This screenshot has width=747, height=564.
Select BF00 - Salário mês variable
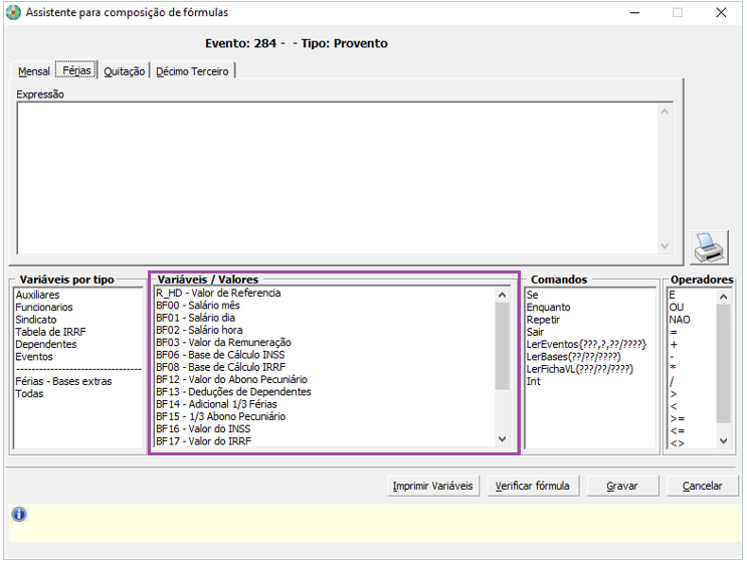click(x=198, y=305)
